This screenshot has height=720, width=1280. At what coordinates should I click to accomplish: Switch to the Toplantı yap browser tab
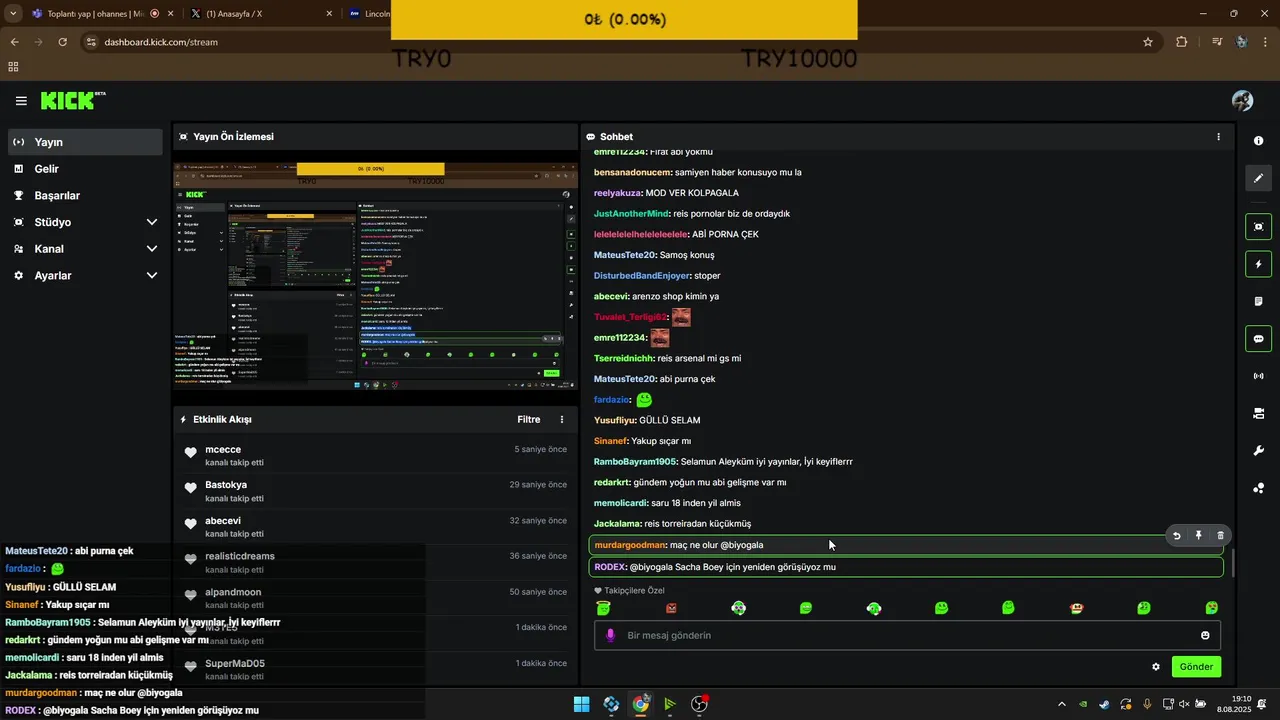[x=102, y=14]
